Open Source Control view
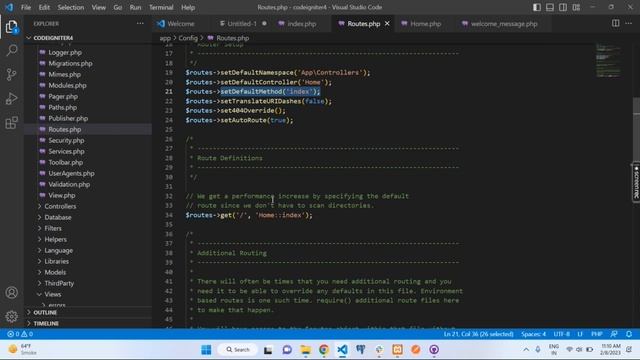Viewport: 640px width, 360px height. click(x=11, y=75)
